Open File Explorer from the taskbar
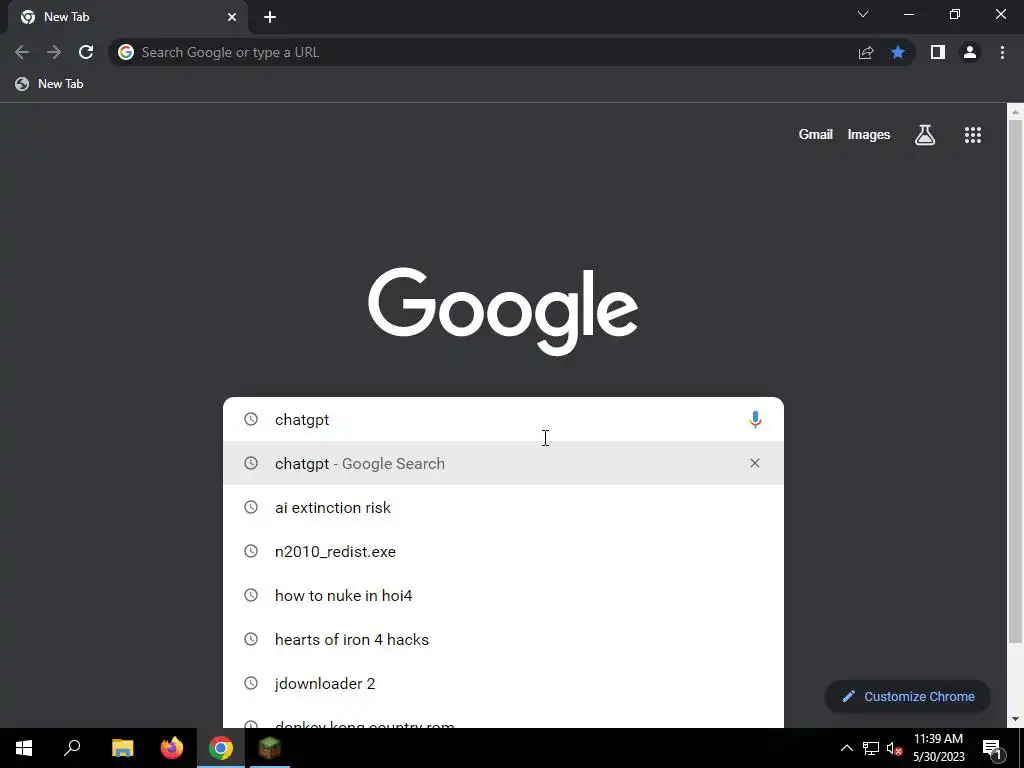The height and width of the screenshot is (768, 1024). (x=123, y=748)
